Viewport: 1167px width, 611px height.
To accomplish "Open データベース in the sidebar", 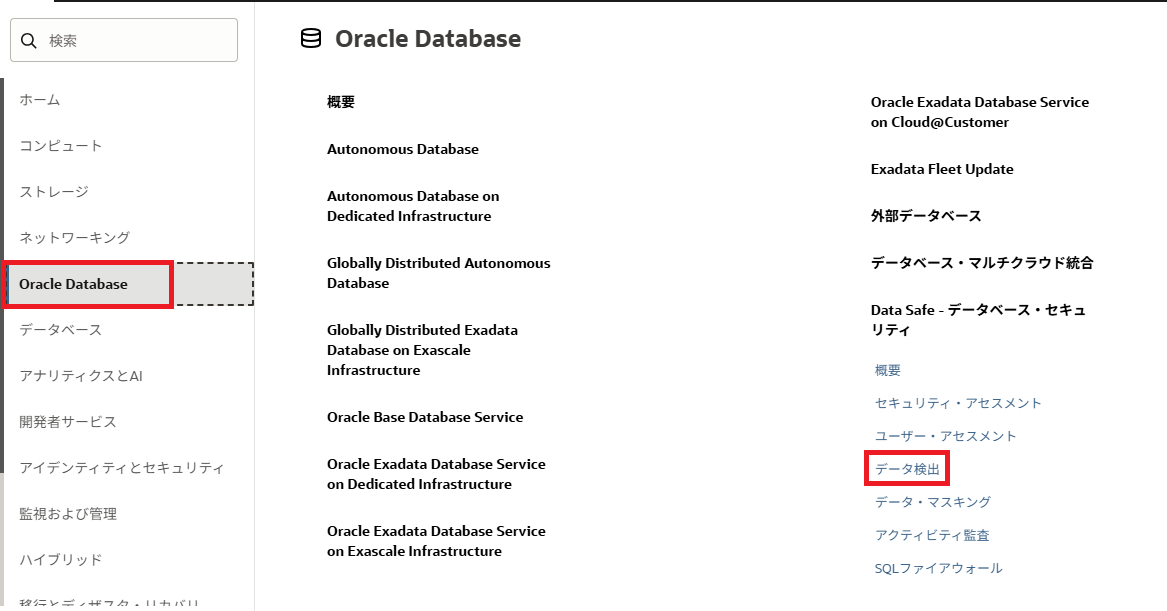I will (x=60, y=330).
